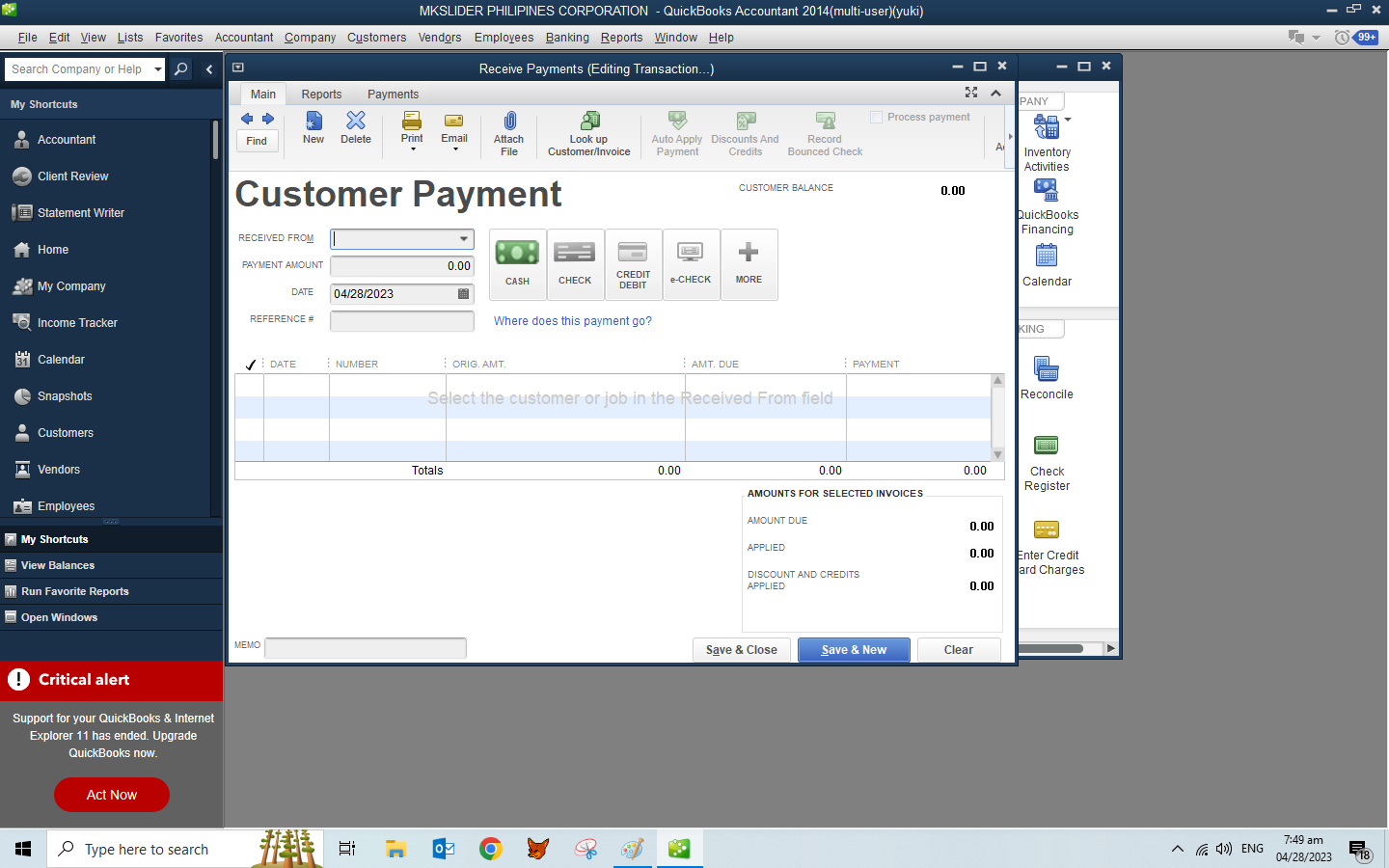Click the reminders clock icon in menu bar

point(1342,38)
